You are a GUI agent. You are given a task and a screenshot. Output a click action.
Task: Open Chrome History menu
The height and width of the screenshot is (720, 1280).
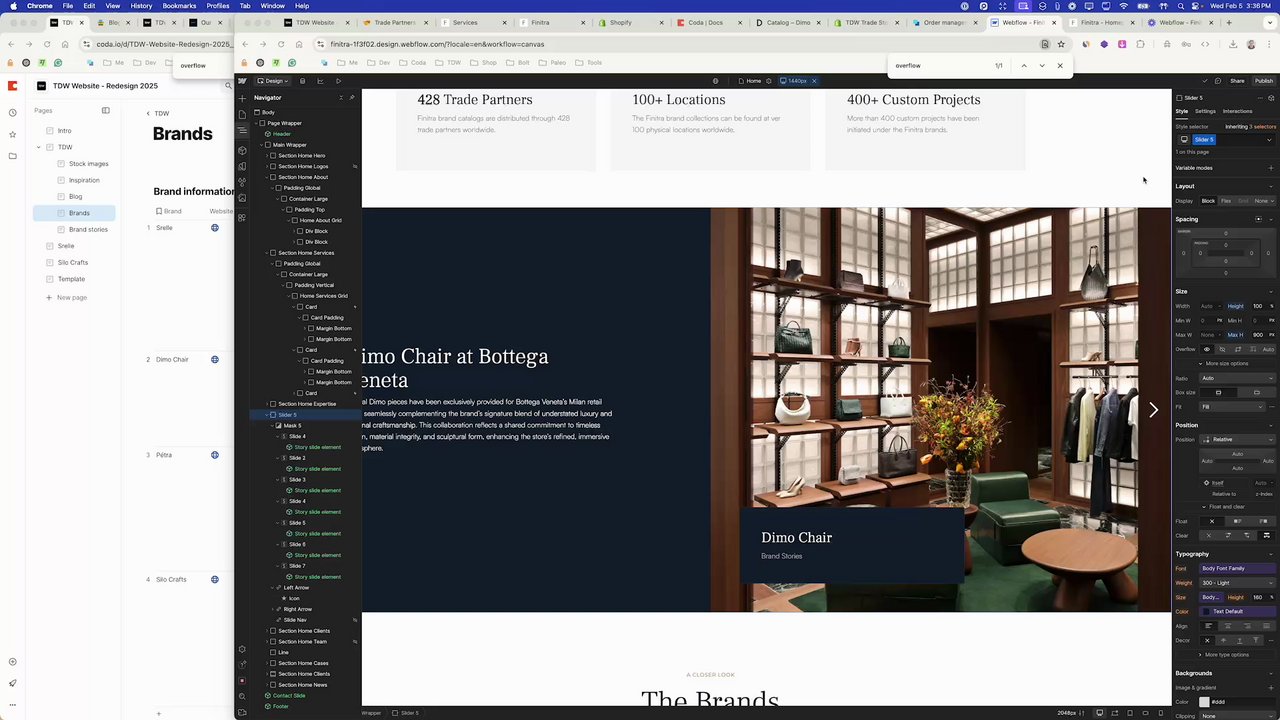(x=141, y=6)
